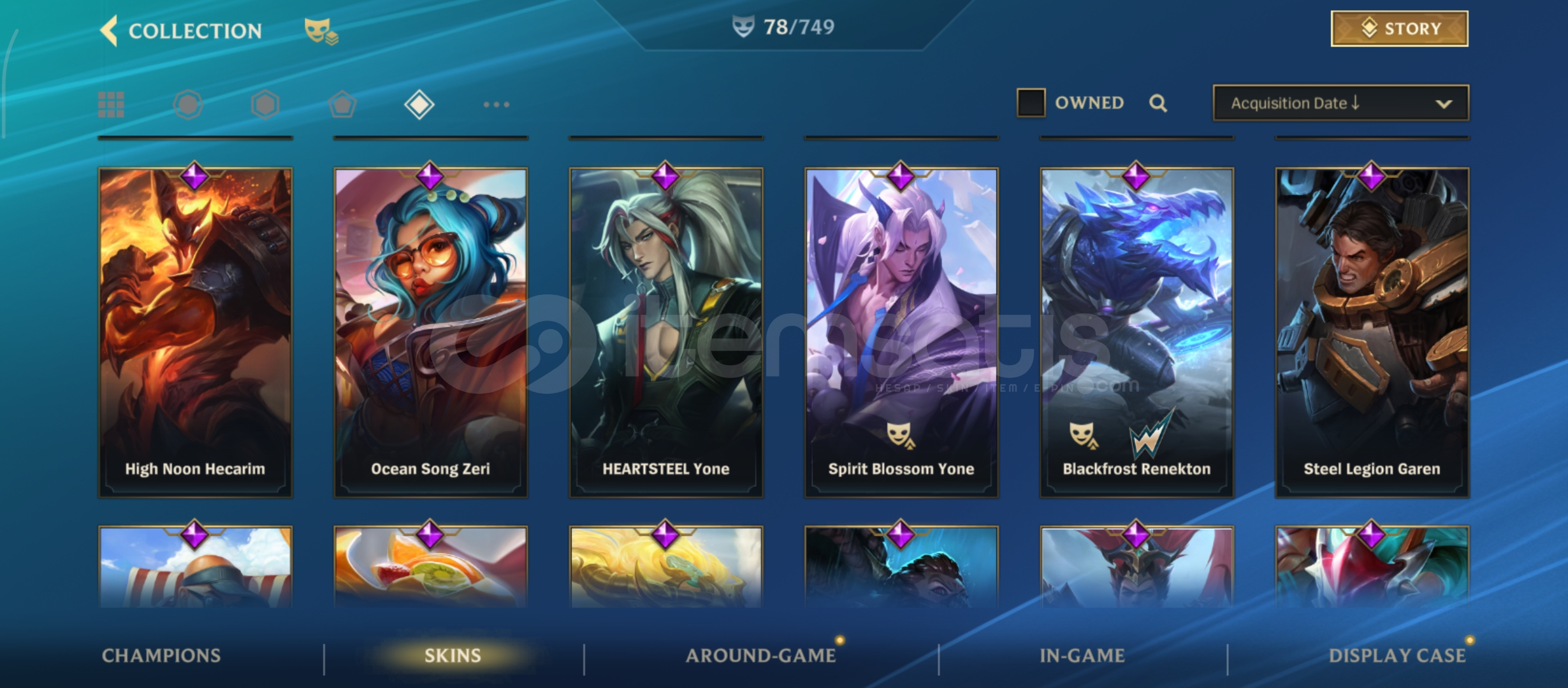Open the three-dots more filters icon

click(496, 104)
